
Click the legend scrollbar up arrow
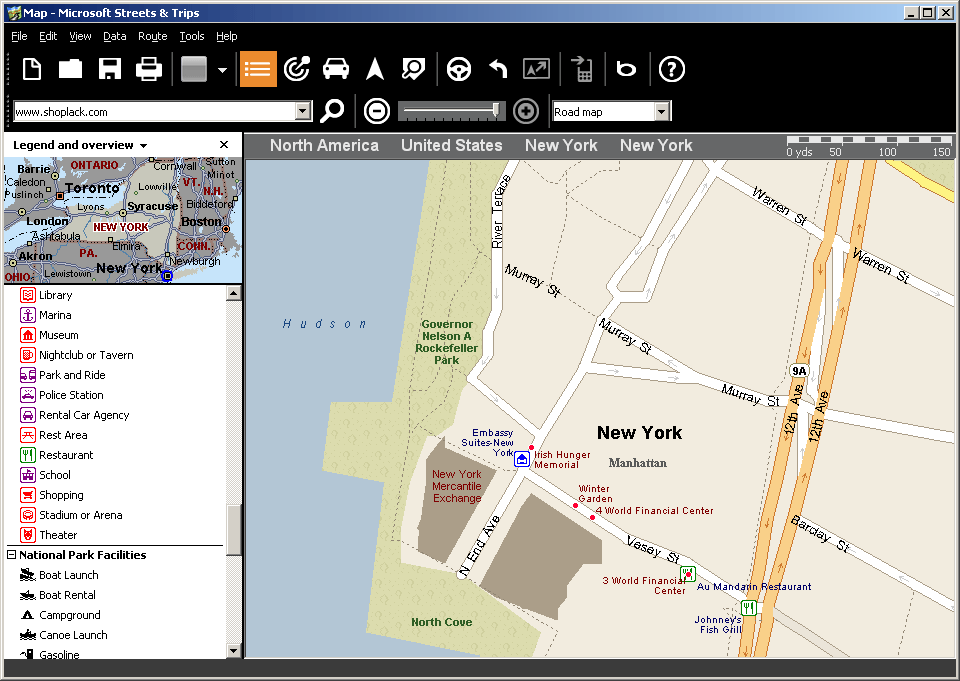[233, 293]
